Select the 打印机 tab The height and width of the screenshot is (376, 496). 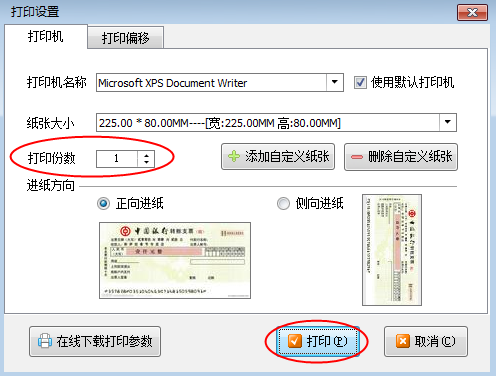tap(46, 36)
